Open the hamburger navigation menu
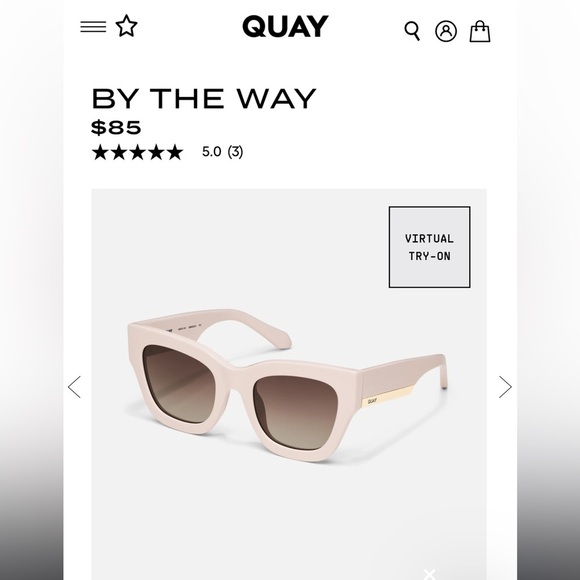Screen dimensions: 580x580 93,27
